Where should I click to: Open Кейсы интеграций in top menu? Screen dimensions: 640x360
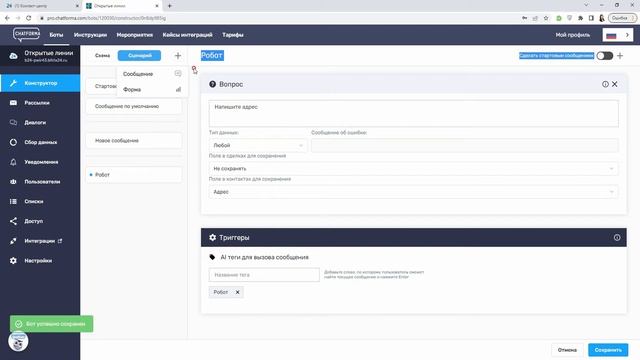[187, 35]
